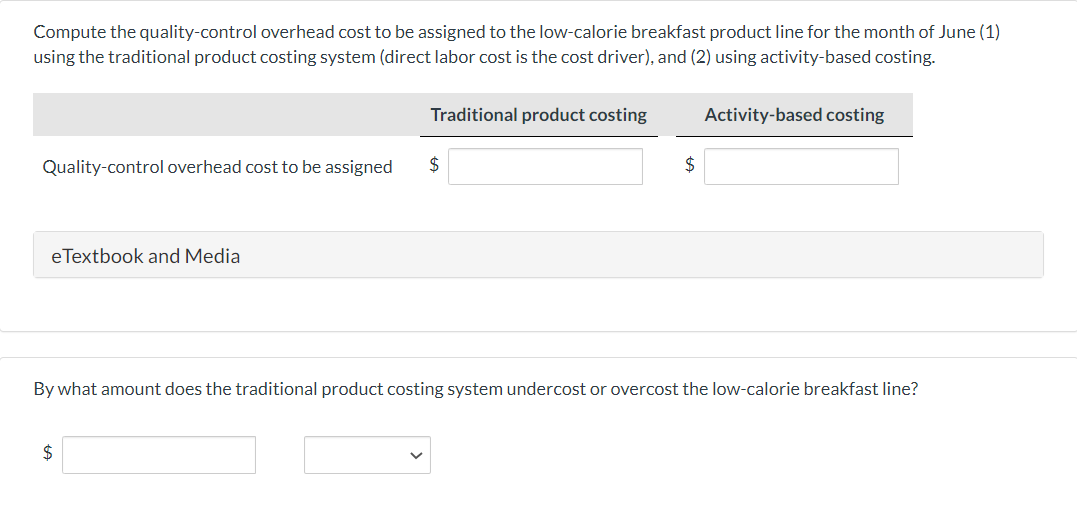
Task: Click the Quality-control overhead cost row label
Action: click(x=217, y=167)
